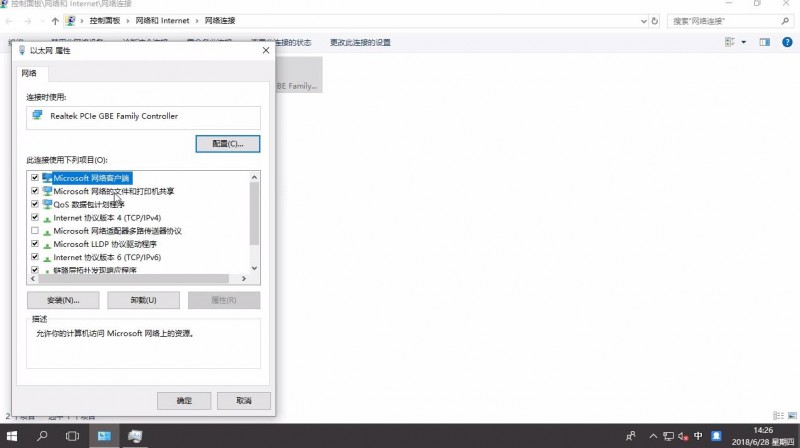Open the view options dropdown arrow
Viewport: 800px width, 448px height.
(743, 42)
